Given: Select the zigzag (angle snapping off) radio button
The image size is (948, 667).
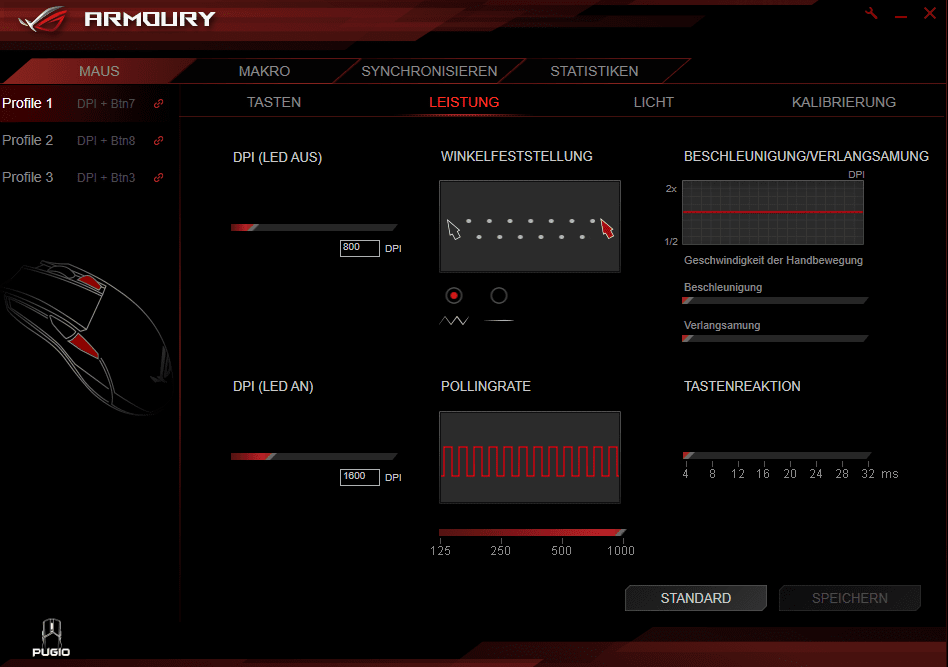Looking at the screenshot, I should pos(454,296).
